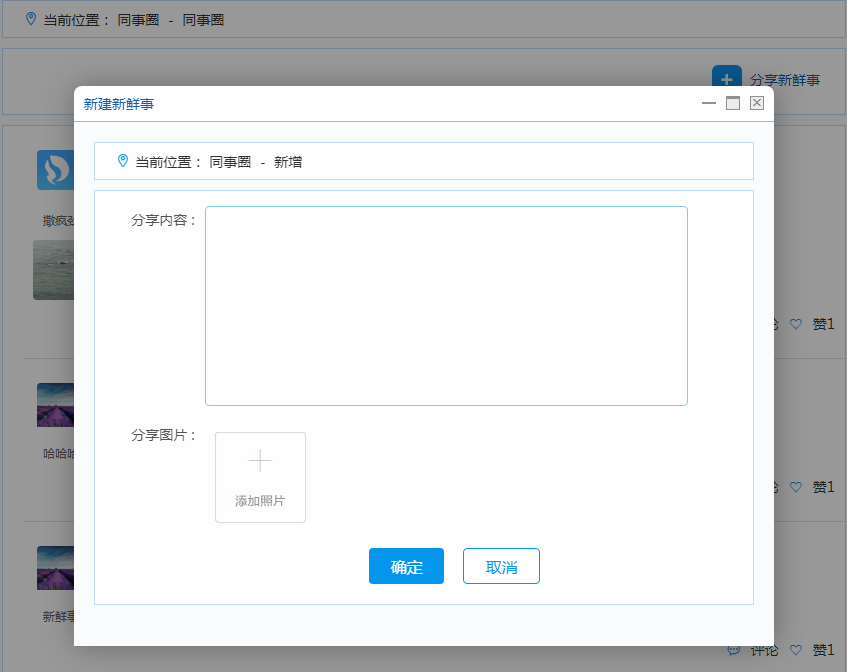Click the heart icon on the bottom post

click(x=796, y=650)
